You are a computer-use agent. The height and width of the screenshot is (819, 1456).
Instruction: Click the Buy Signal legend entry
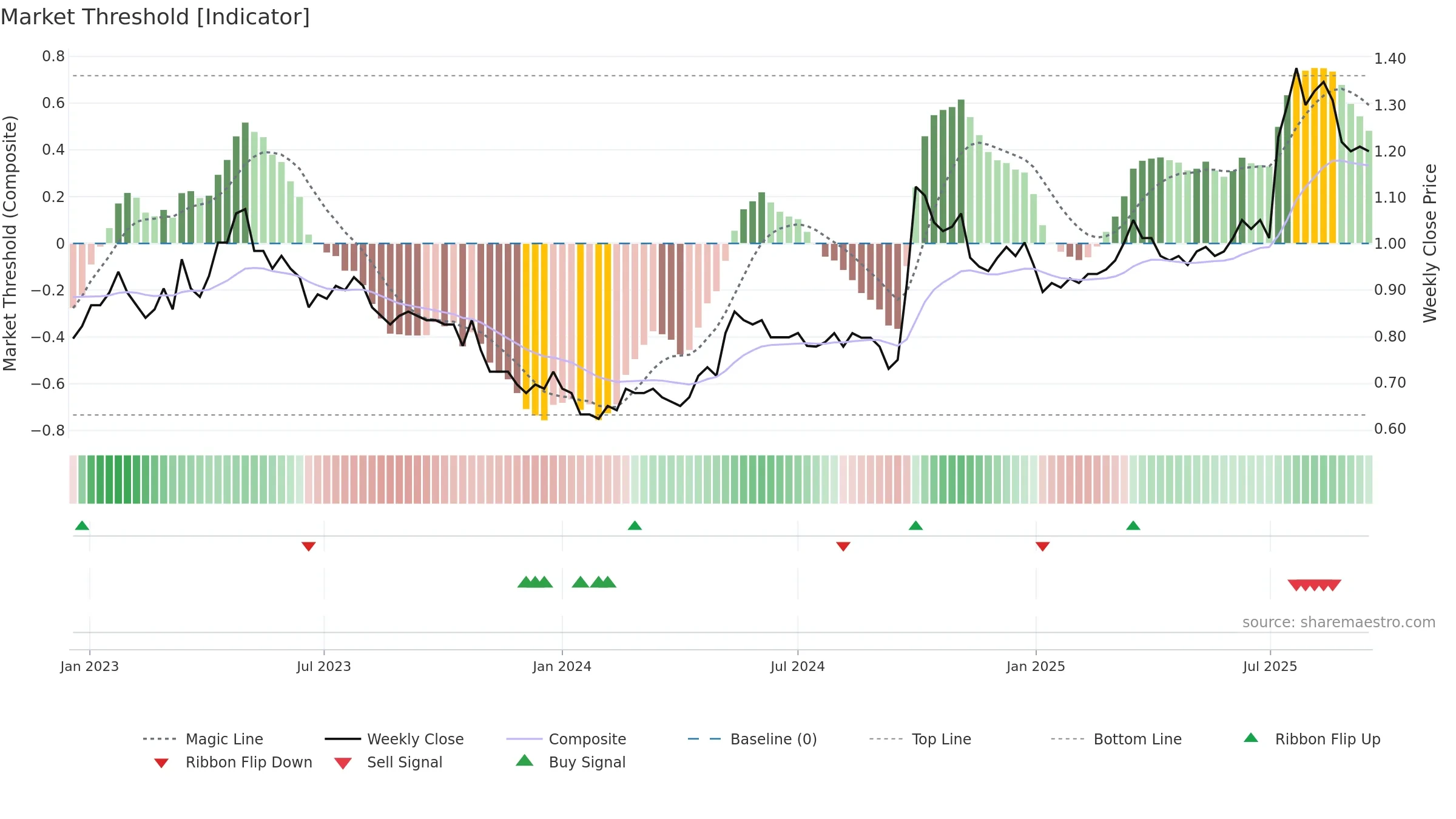click(x=570, y=762)
